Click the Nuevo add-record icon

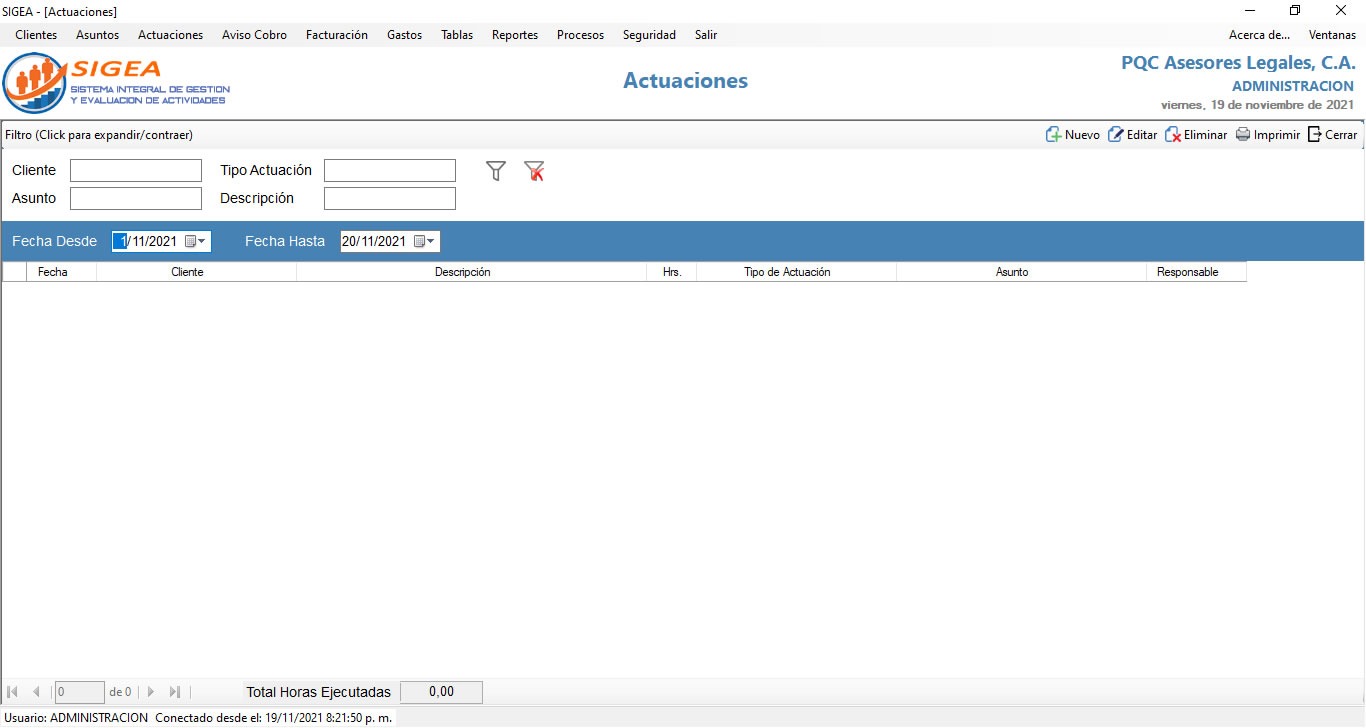(1053, 135)
